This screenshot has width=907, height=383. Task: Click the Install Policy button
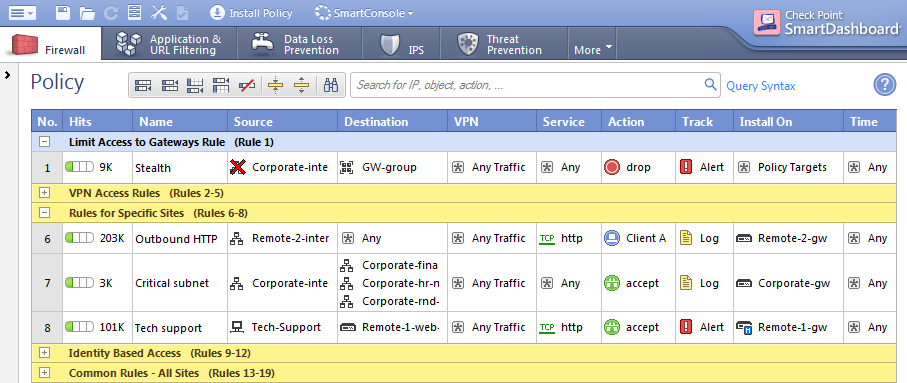[x=251, y=13]
